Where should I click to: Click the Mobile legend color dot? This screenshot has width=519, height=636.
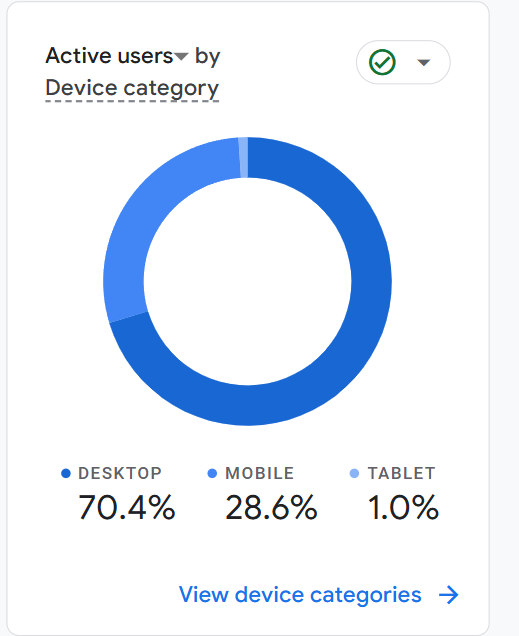coord(212,473)
